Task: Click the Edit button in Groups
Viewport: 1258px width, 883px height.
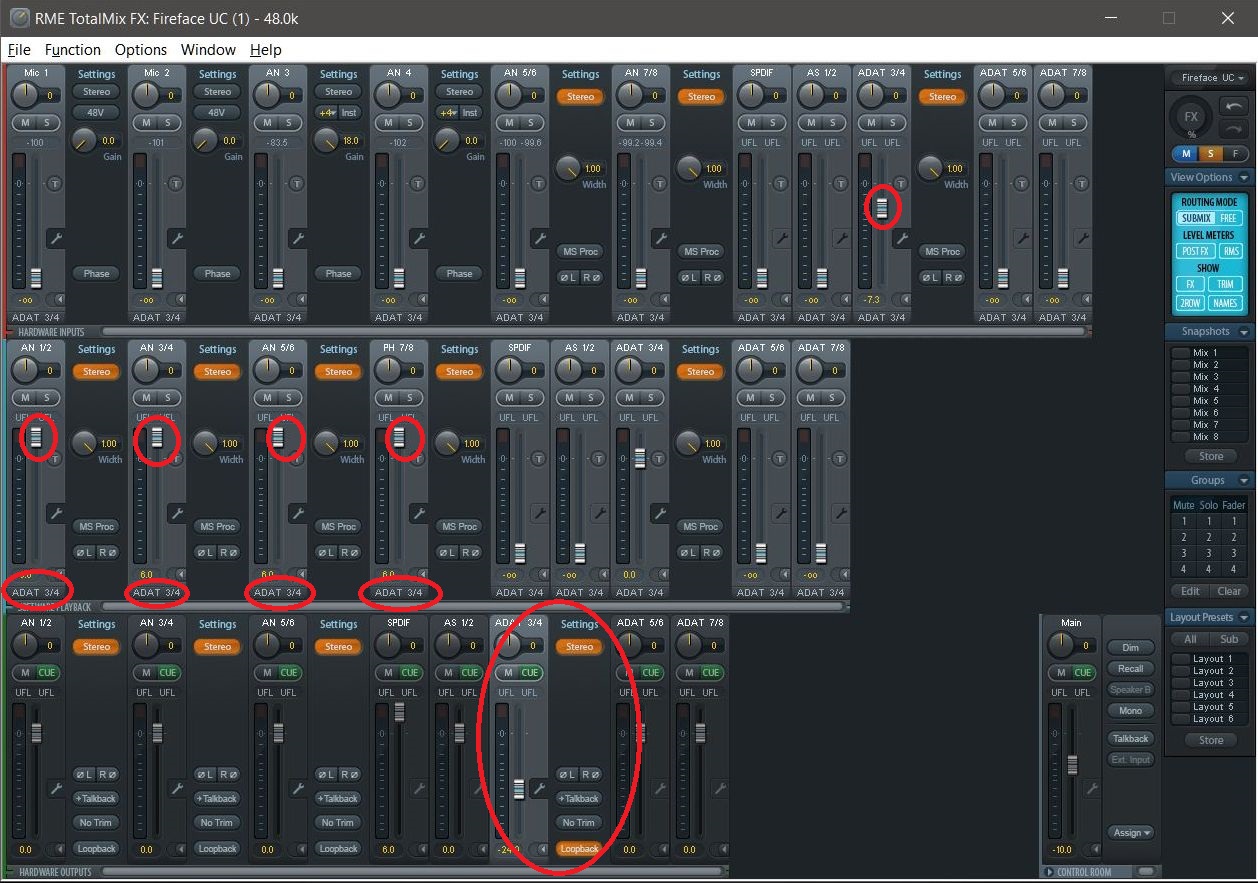Action: (1190, 591)
